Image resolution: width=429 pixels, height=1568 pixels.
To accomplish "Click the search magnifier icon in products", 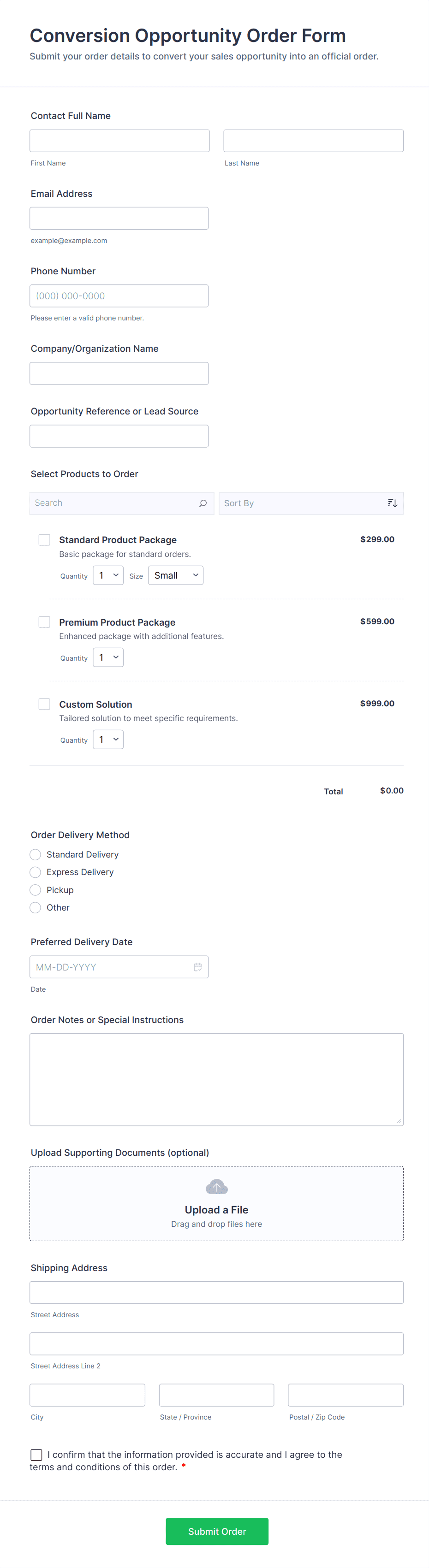I will (203, 503).
